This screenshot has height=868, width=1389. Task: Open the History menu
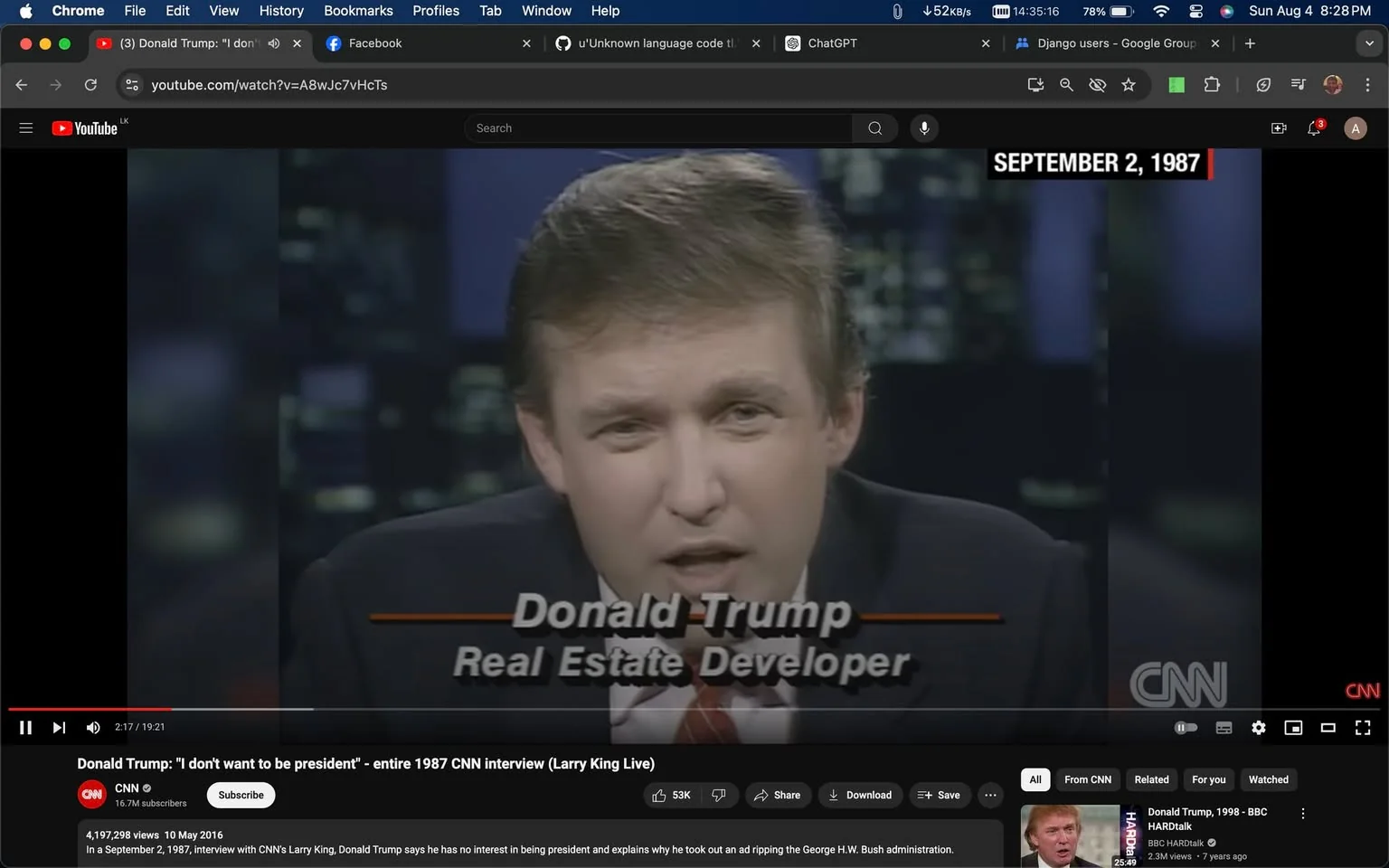pos(281,11)
